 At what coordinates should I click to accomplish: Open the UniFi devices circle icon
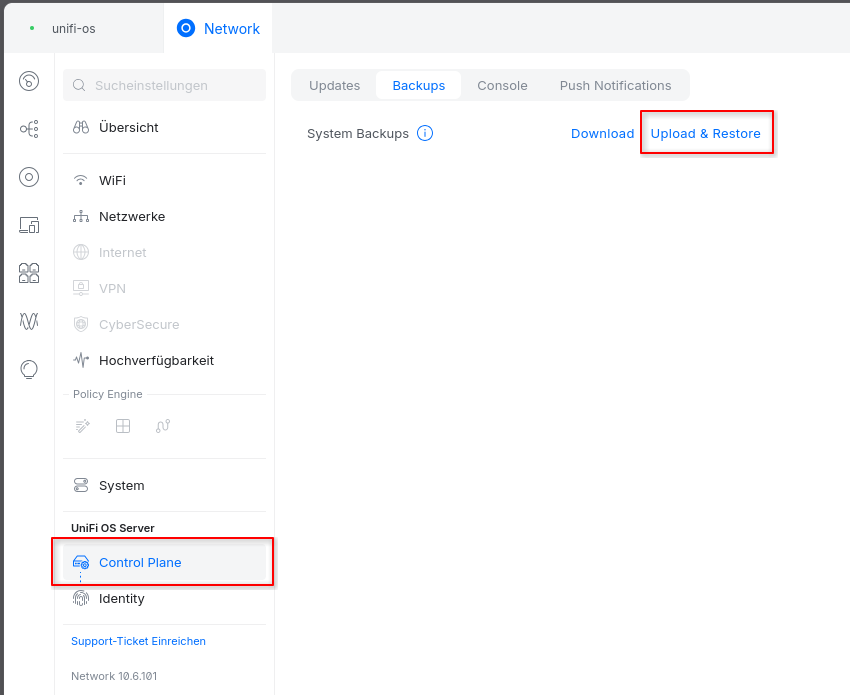[x=29, y=177]
